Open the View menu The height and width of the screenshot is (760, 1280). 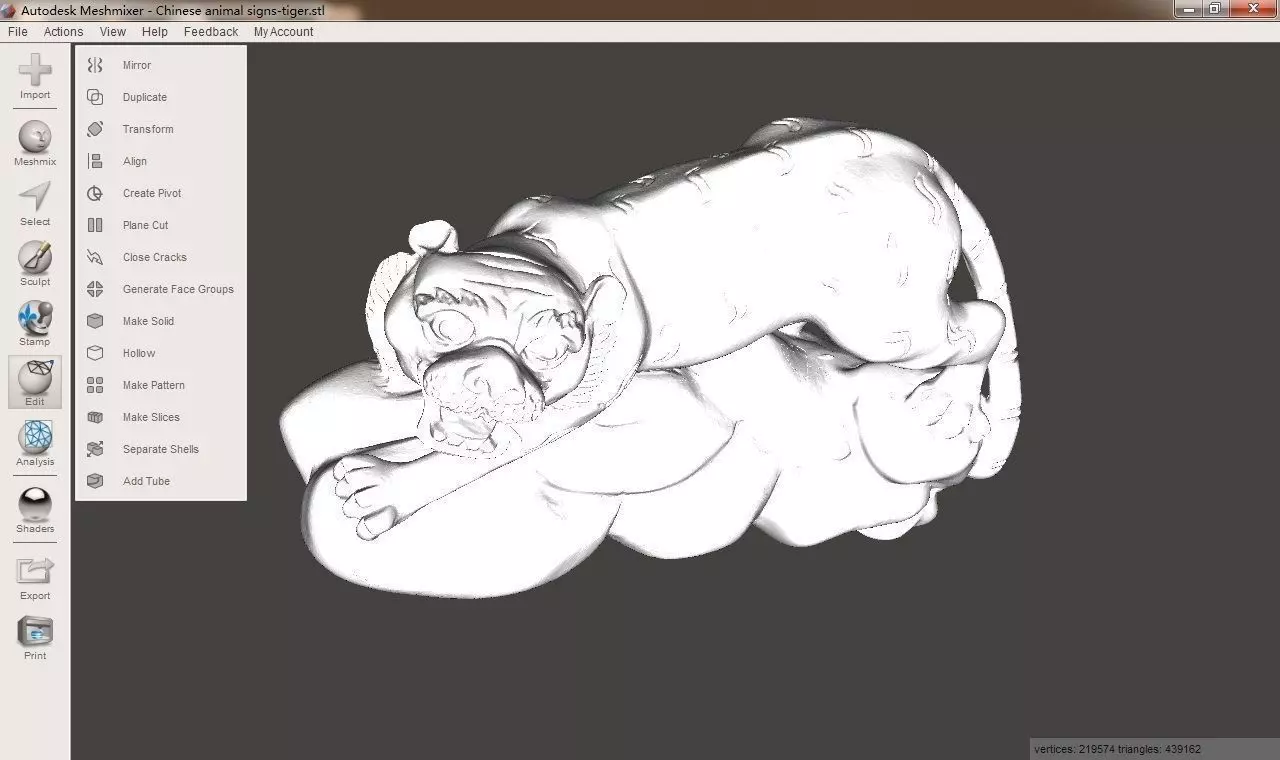coord(112,32)
